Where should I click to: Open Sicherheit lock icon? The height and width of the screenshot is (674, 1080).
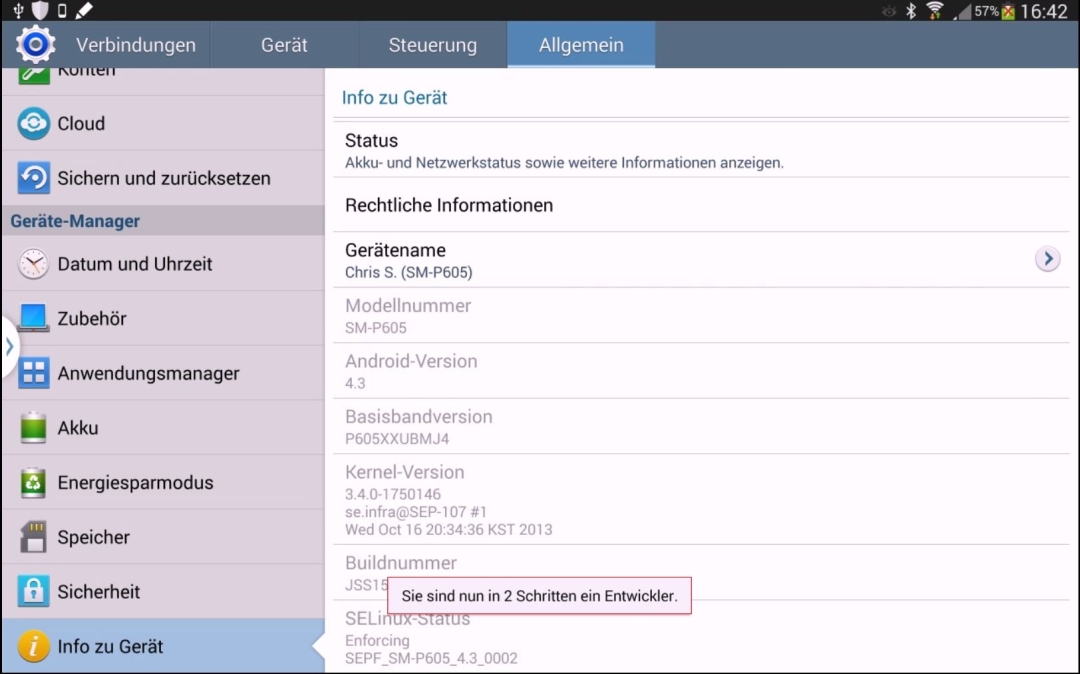click(x=33, y=591)
